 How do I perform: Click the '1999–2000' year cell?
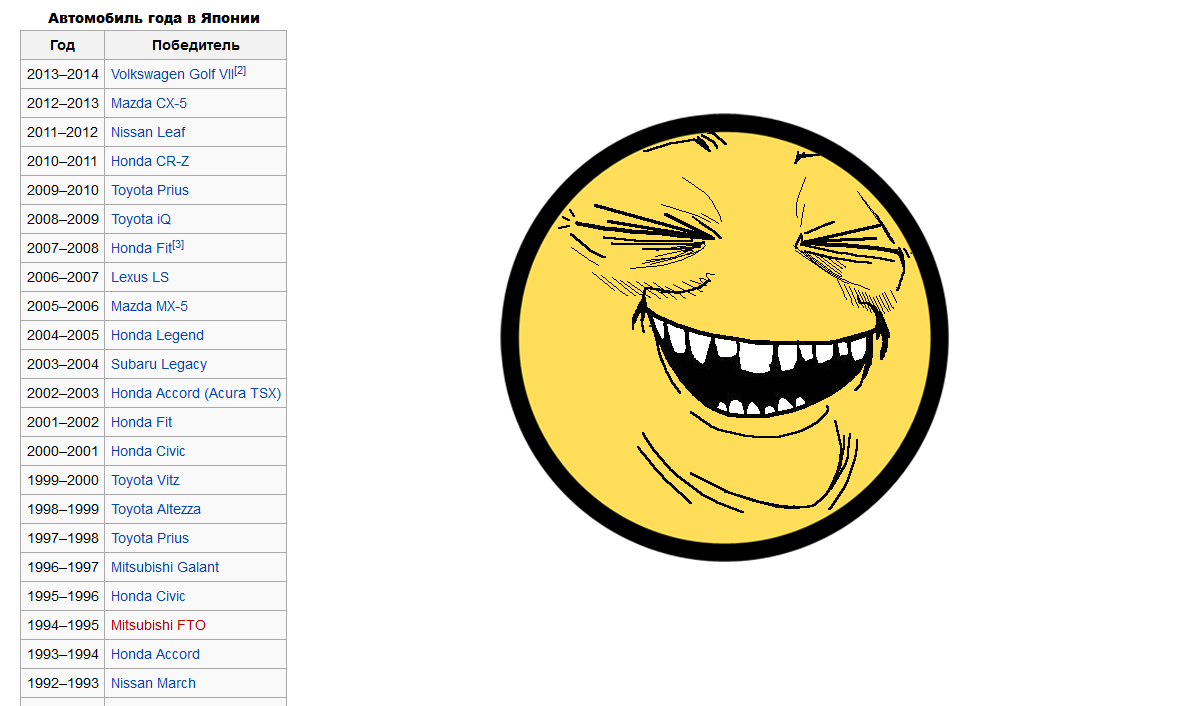pyautogui.click(x=63, y=481)
